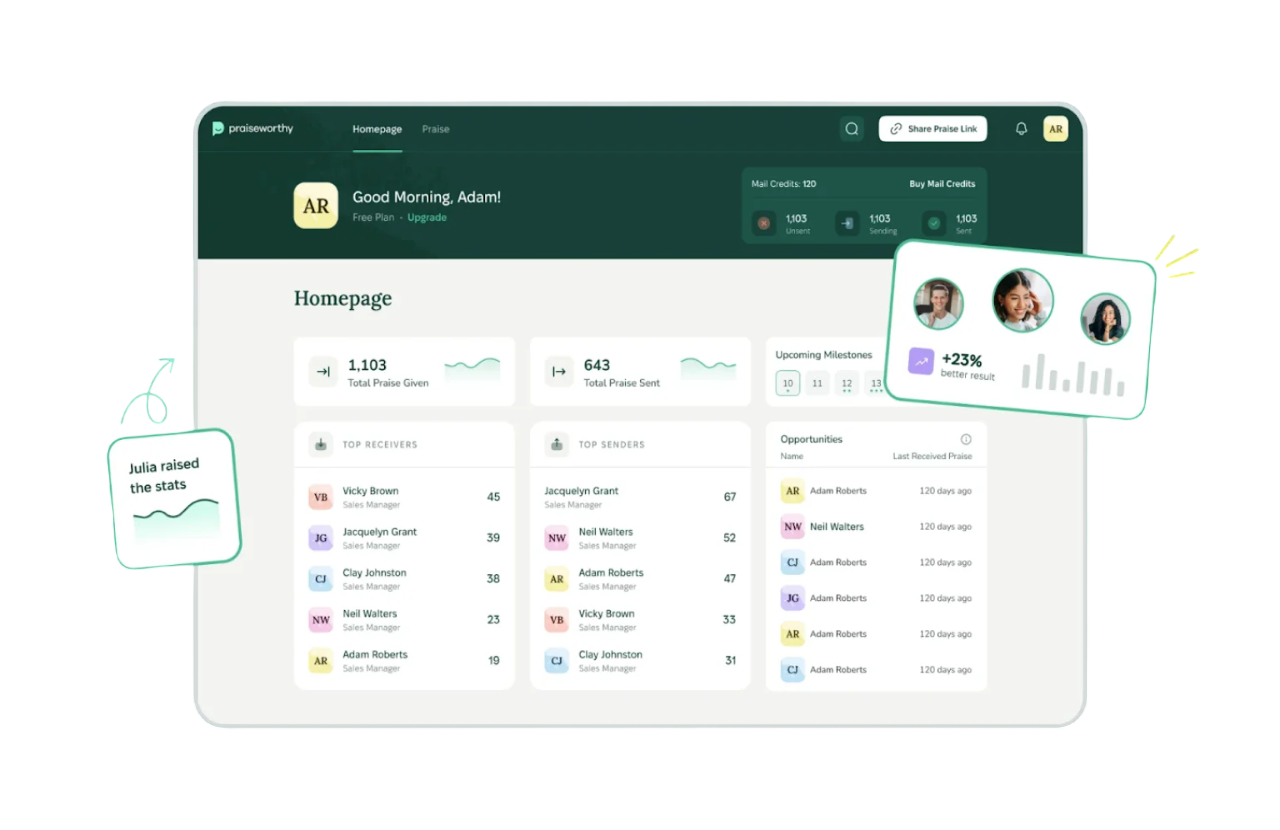Click Vicky Brown's VB avatar badge
The image size is (1280, 830).
click(x=320, y=496)
